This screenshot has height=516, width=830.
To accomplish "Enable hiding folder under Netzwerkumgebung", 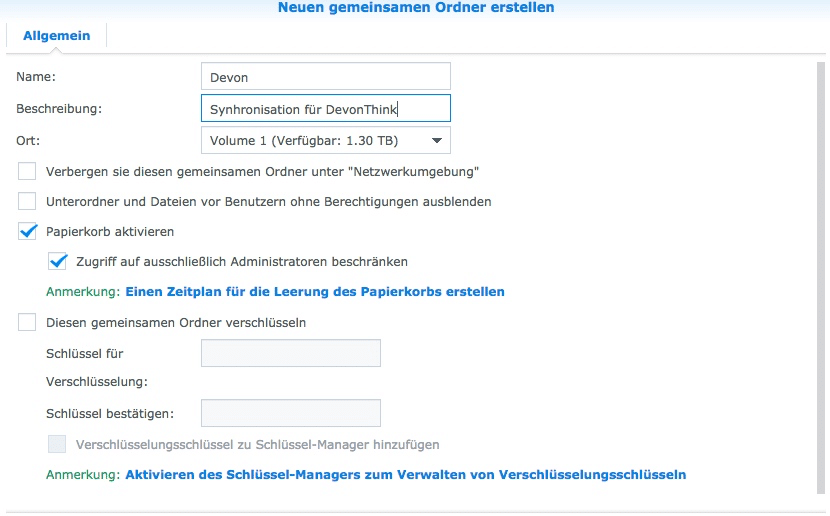I will coord(27,172).
